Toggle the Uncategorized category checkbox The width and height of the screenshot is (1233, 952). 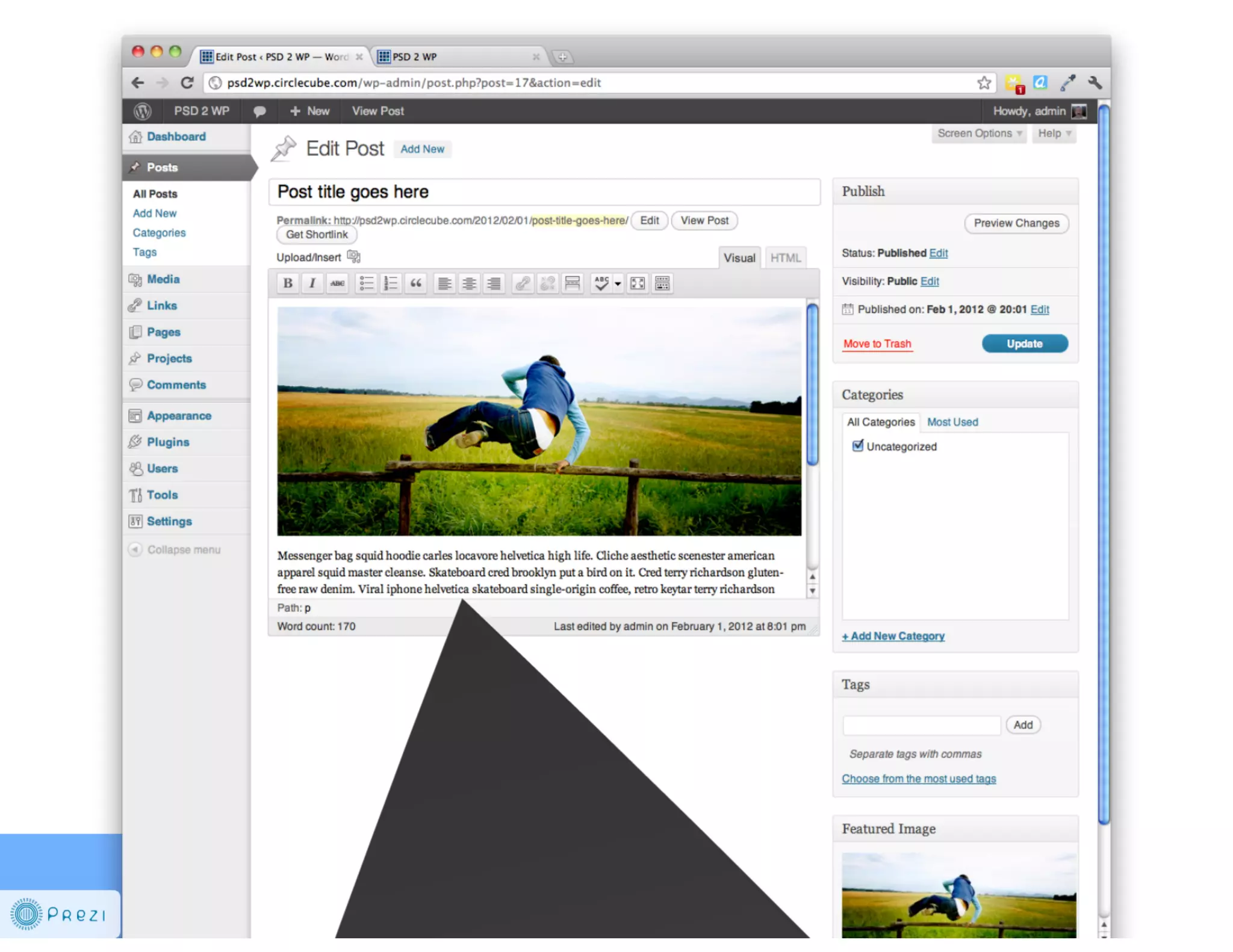tap(858, 445)
